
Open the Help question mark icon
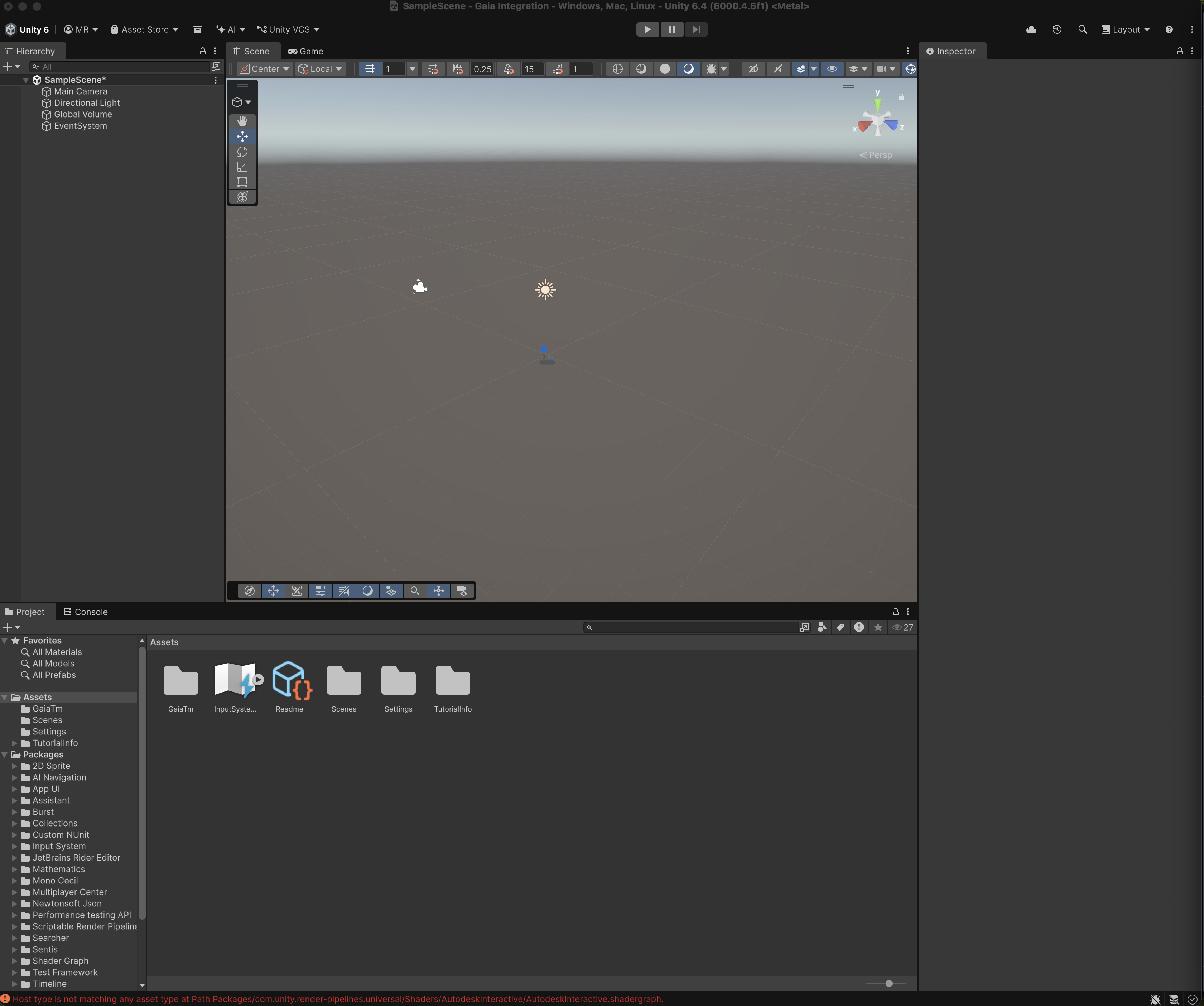[1169, 29]
